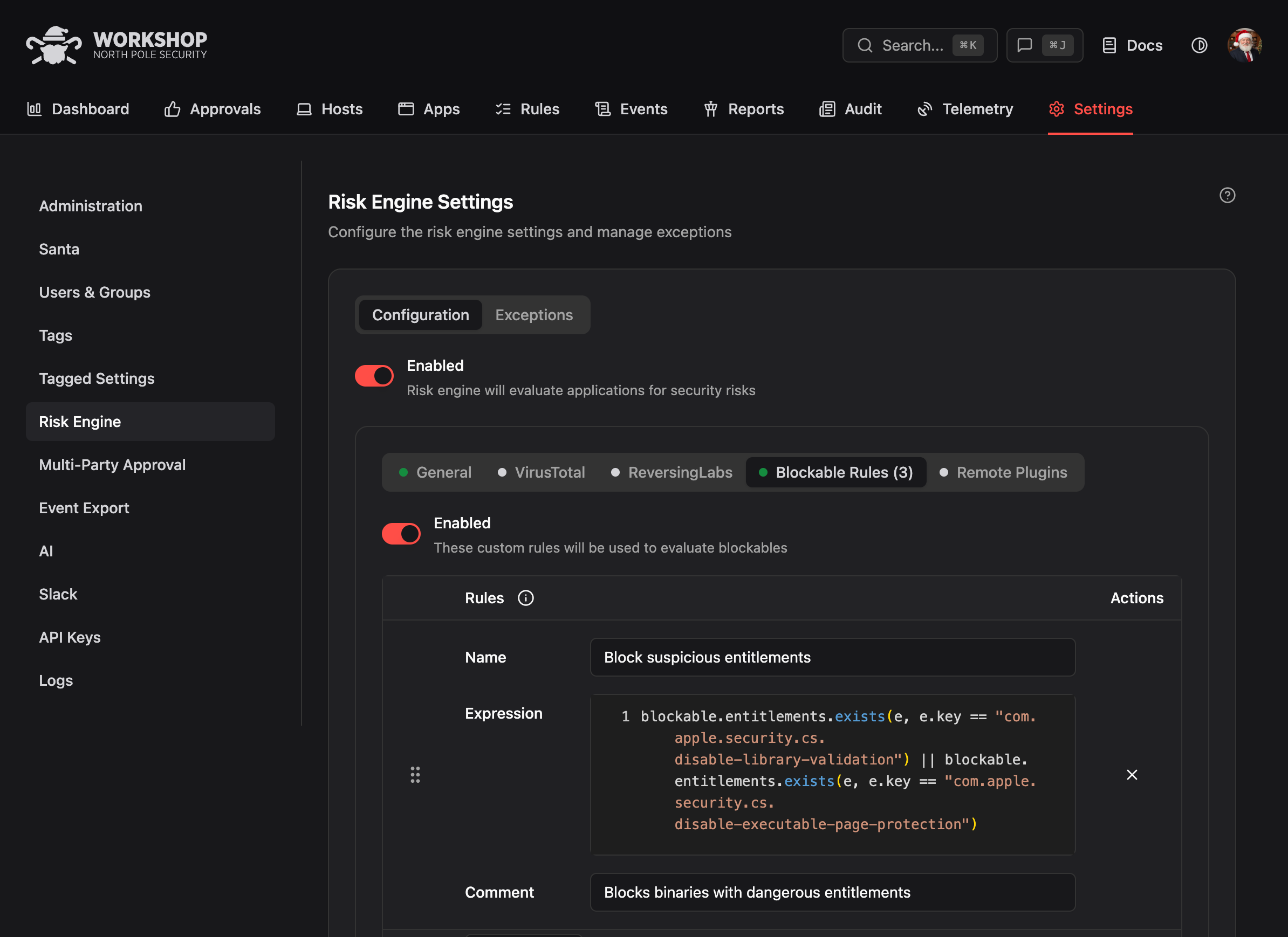Select the Settings tab

pos(1091,109)
